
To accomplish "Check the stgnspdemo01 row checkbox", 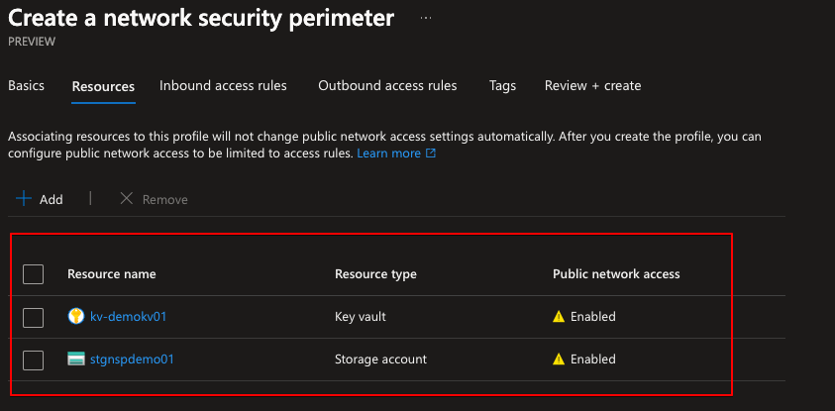I will pos(33,359).
